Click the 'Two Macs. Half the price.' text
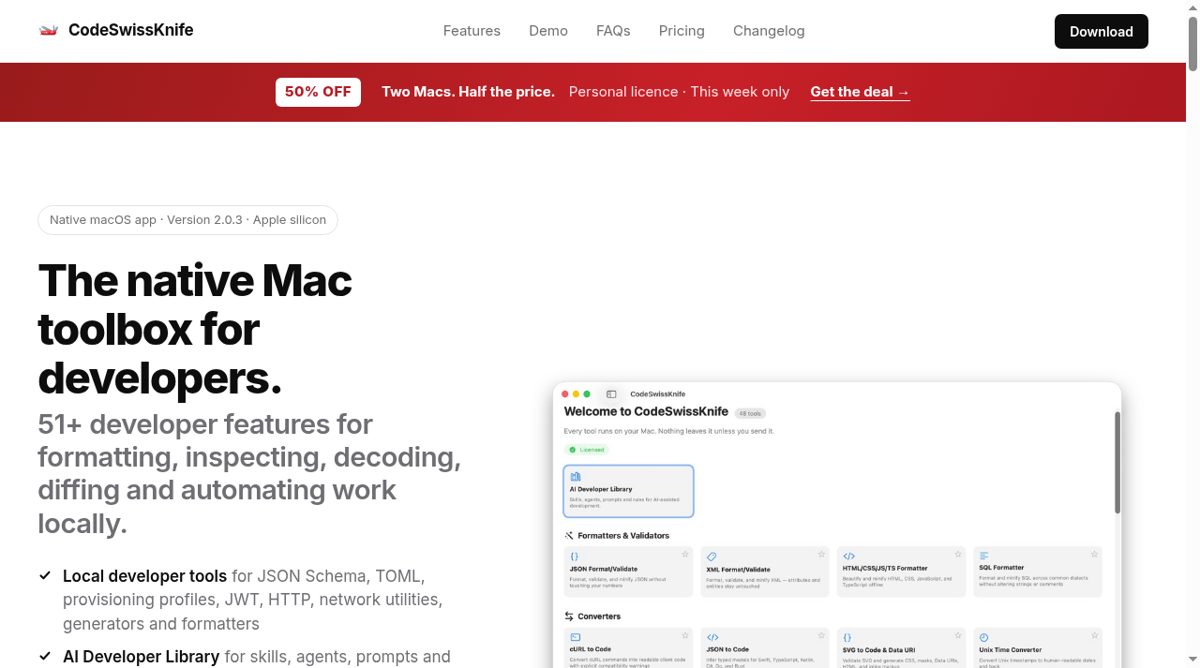The width and height of the screenshot is (1200, 668). (x=468, y=92)
